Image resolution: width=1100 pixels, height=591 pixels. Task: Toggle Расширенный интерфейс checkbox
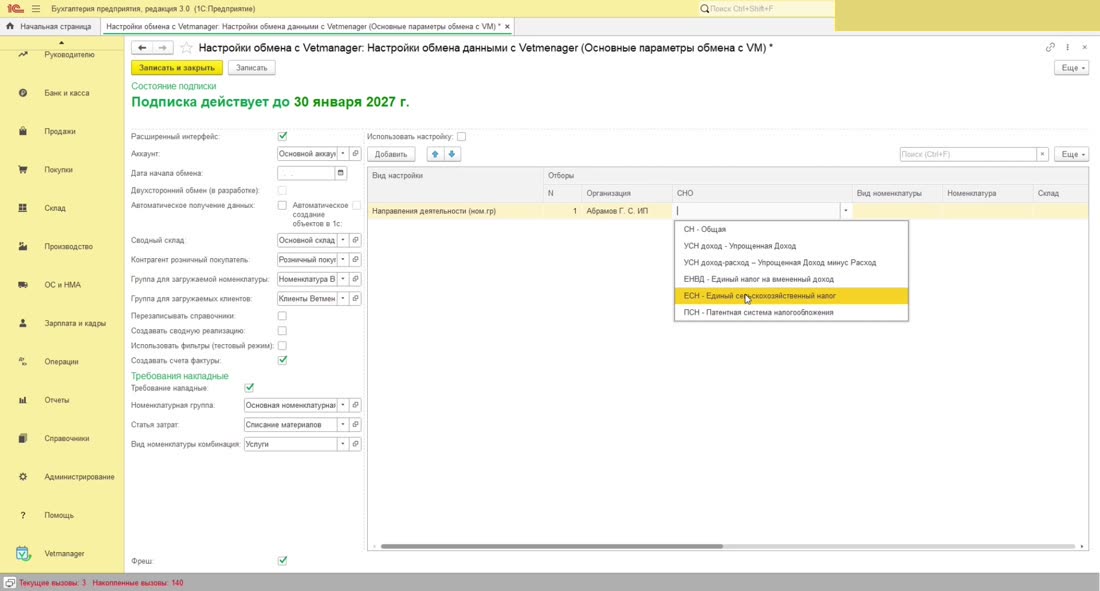point(282,136)
